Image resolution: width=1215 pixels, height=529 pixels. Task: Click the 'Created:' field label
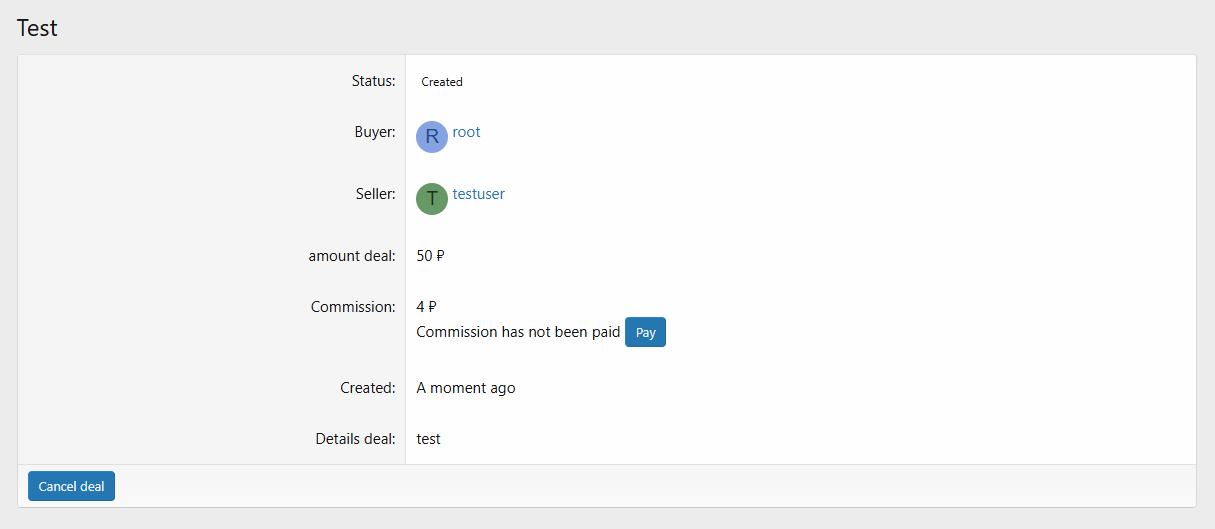[368, 388]
